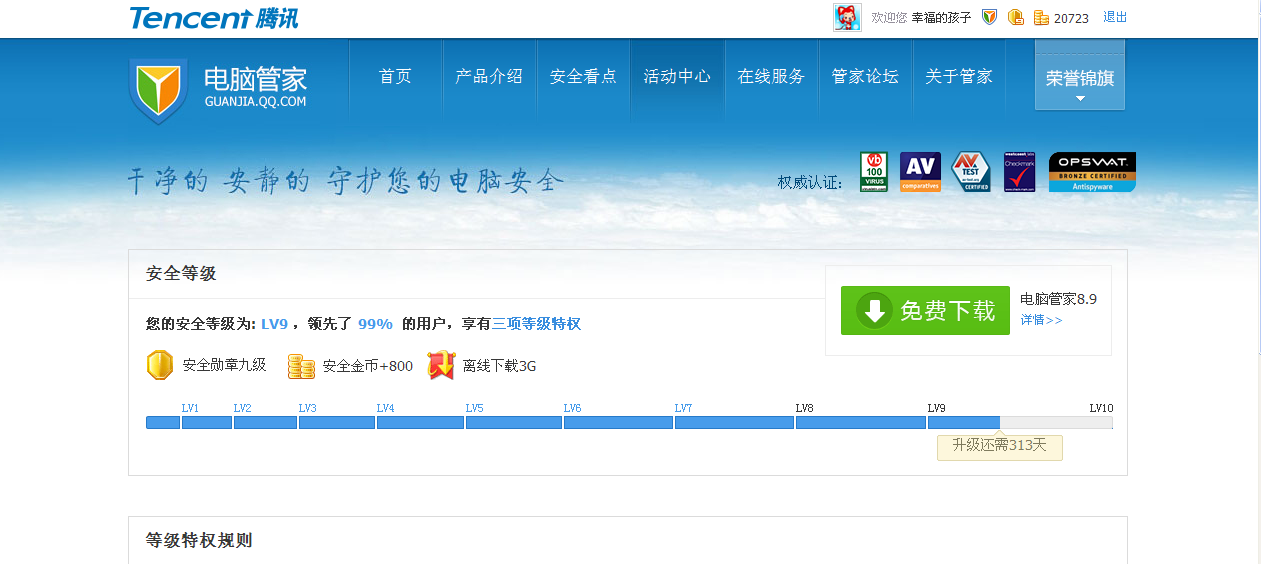Click the 安全等级 section heading
1261x564 pixels.
click(x=181, y=274)
